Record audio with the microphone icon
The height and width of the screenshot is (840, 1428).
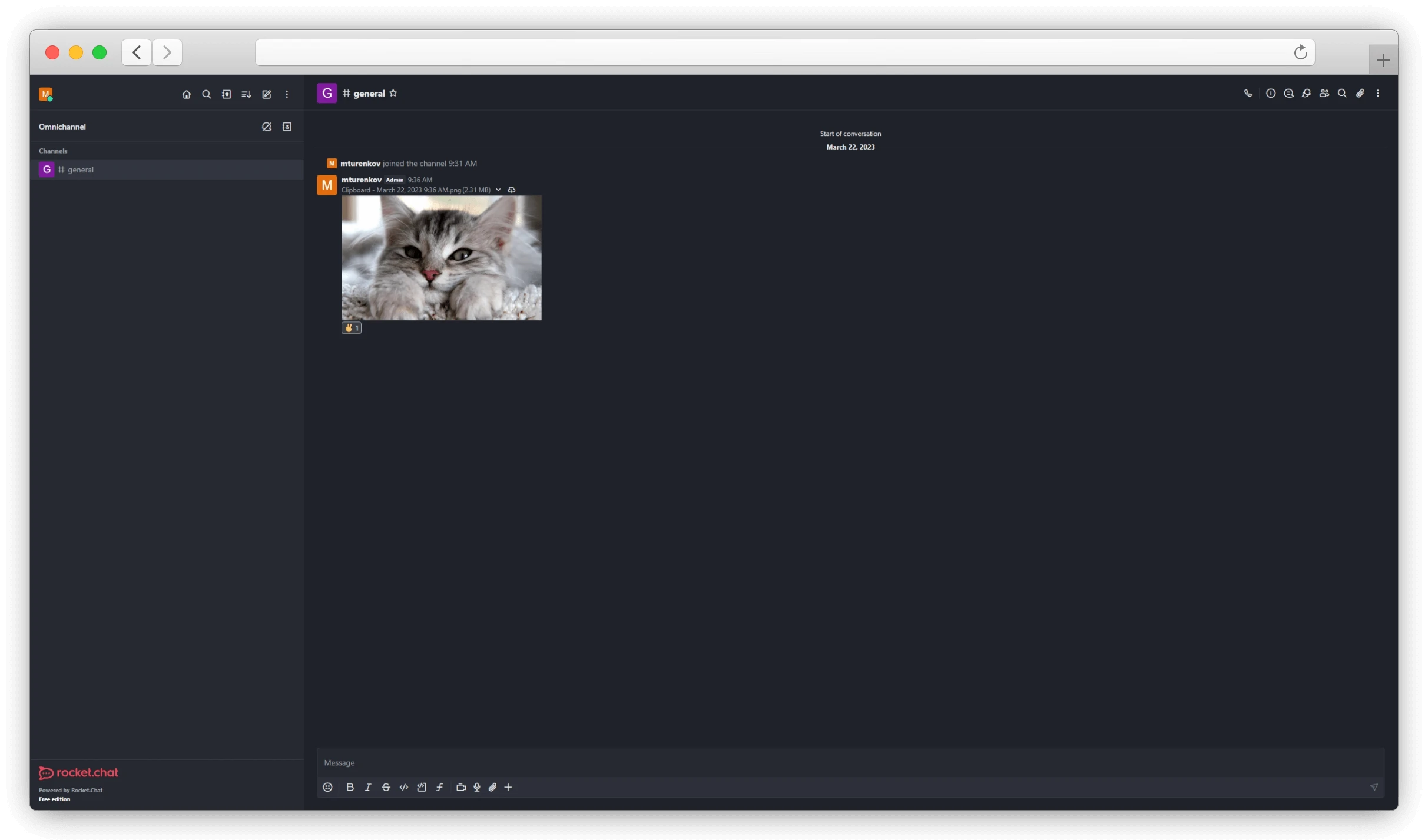[476, 787]
